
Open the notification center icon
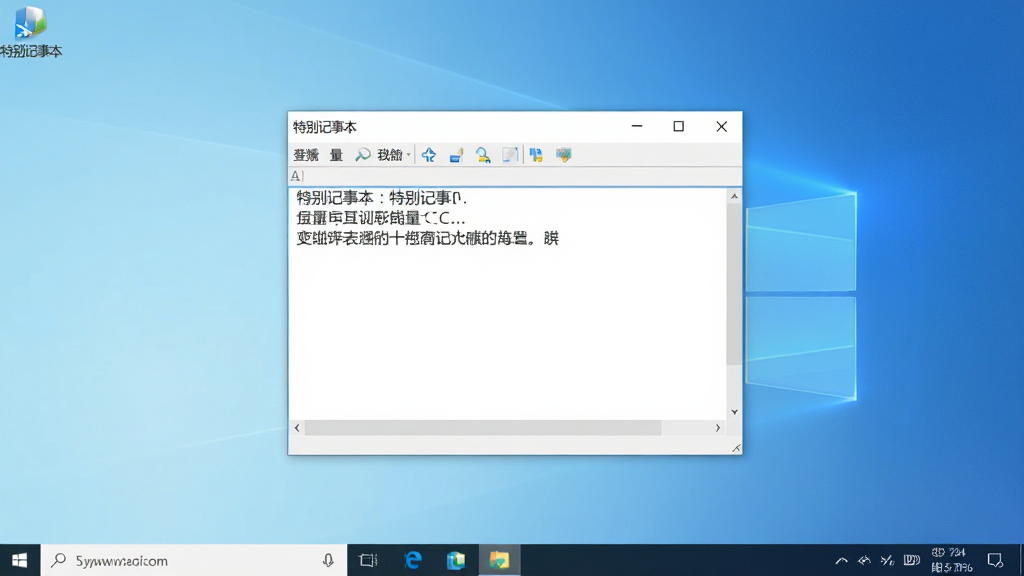click(995, 560)
